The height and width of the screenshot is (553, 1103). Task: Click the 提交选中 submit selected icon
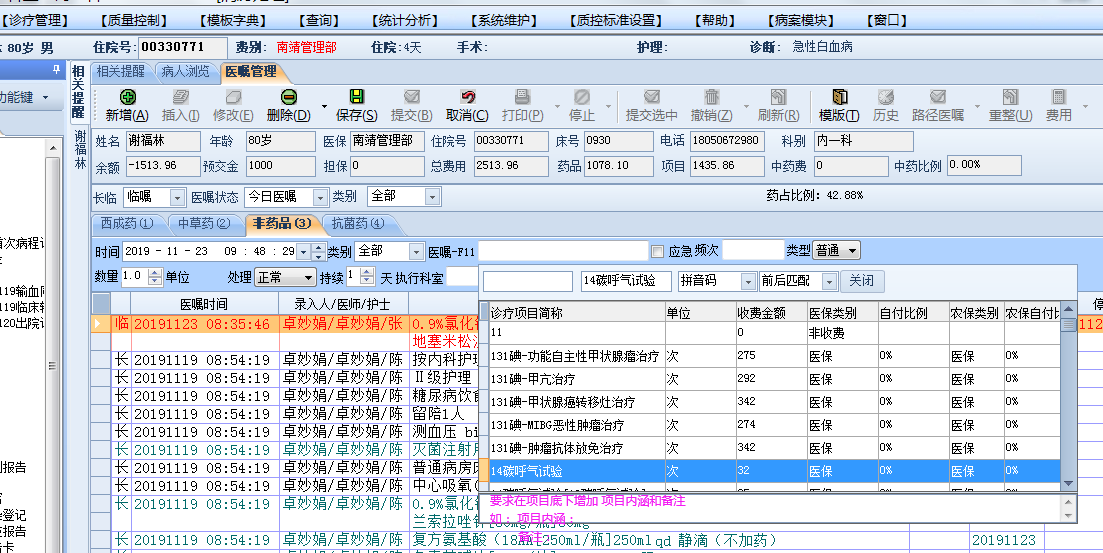pyautogui.click(x=652, y=97)
